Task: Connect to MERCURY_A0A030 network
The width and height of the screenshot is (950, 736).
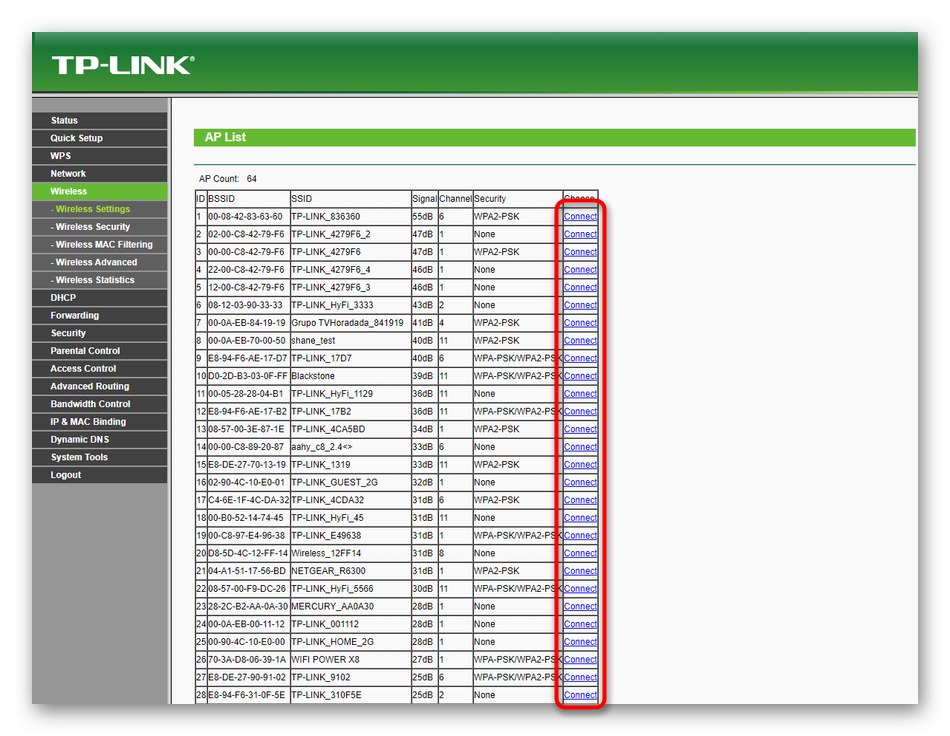Action: pos(580,605)
